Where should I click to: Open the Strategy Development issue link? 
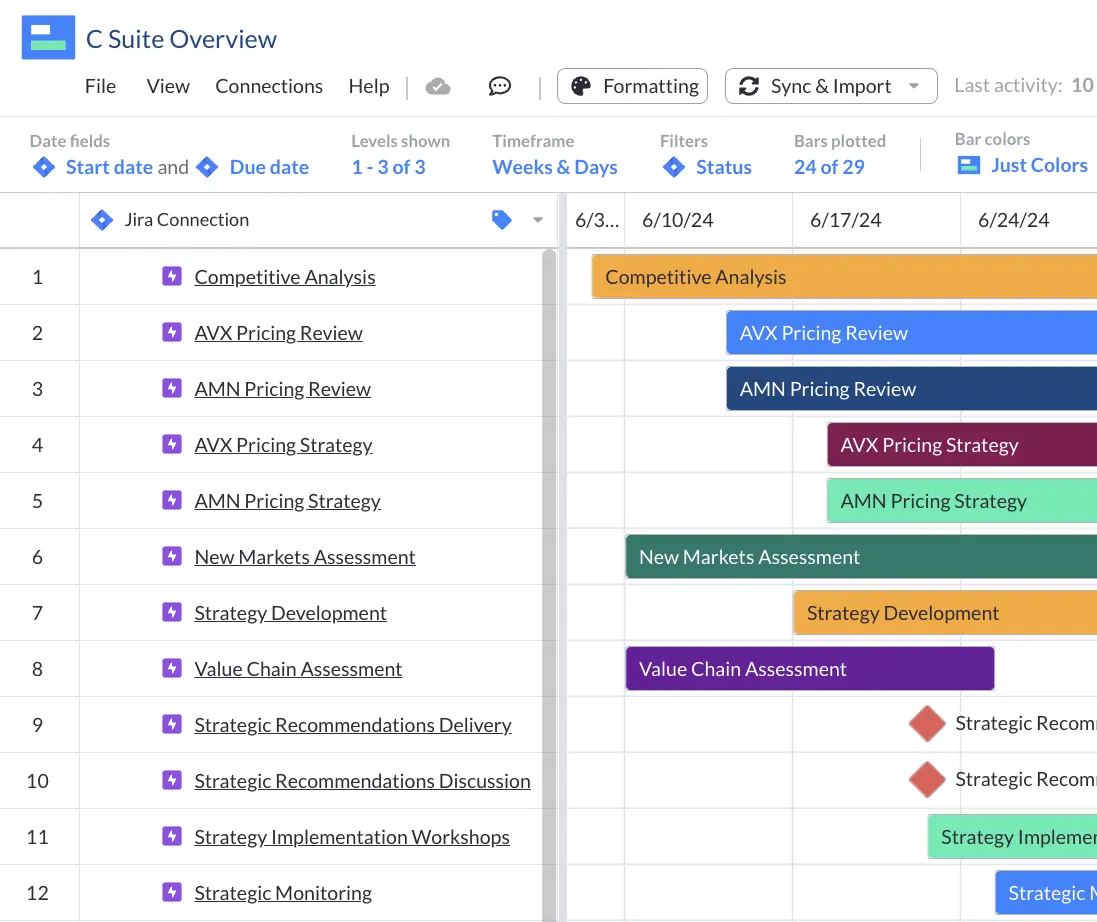[x=290, y=613]
